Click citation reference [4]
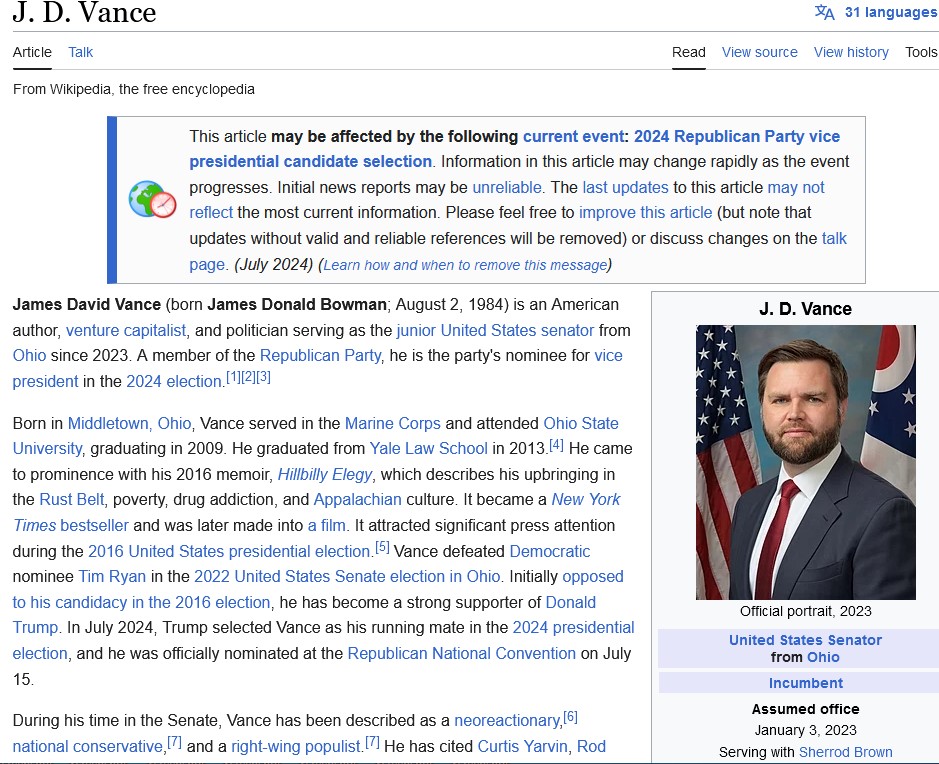 (x=556, y=445)
